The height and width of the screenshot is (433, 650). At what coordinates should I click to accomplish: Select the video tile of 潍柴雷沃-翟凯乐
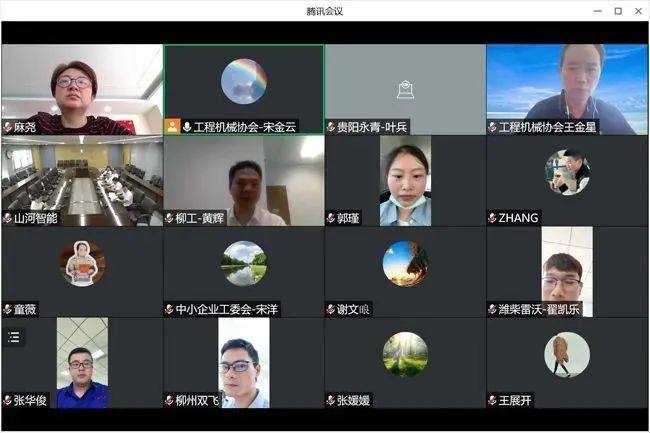567,270
